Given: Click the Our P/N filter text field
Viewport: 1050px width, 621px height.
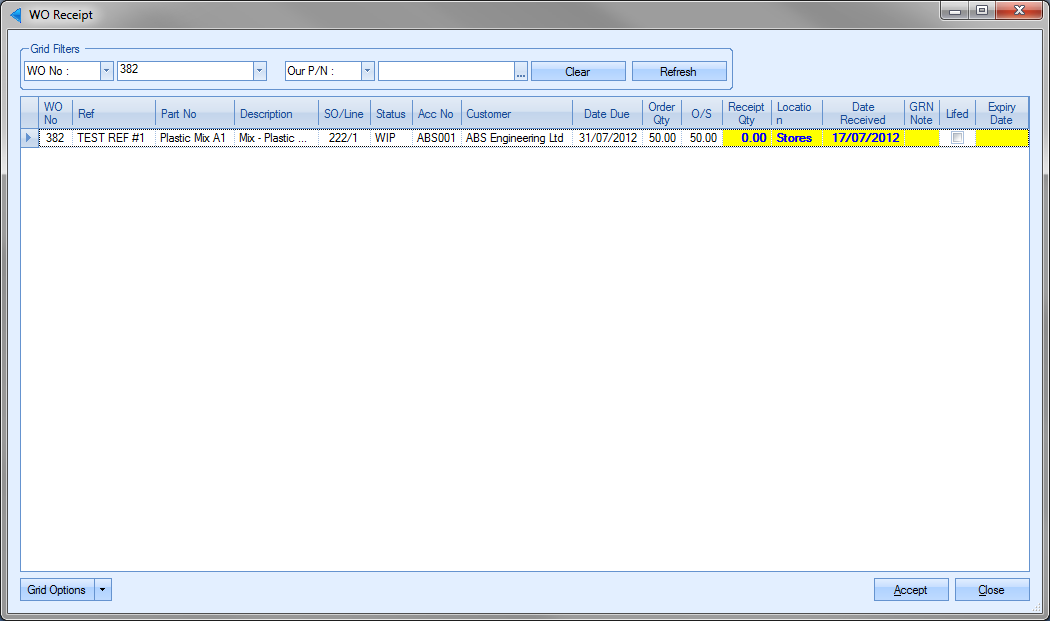Looking at the screenshot, I should 445,71.
